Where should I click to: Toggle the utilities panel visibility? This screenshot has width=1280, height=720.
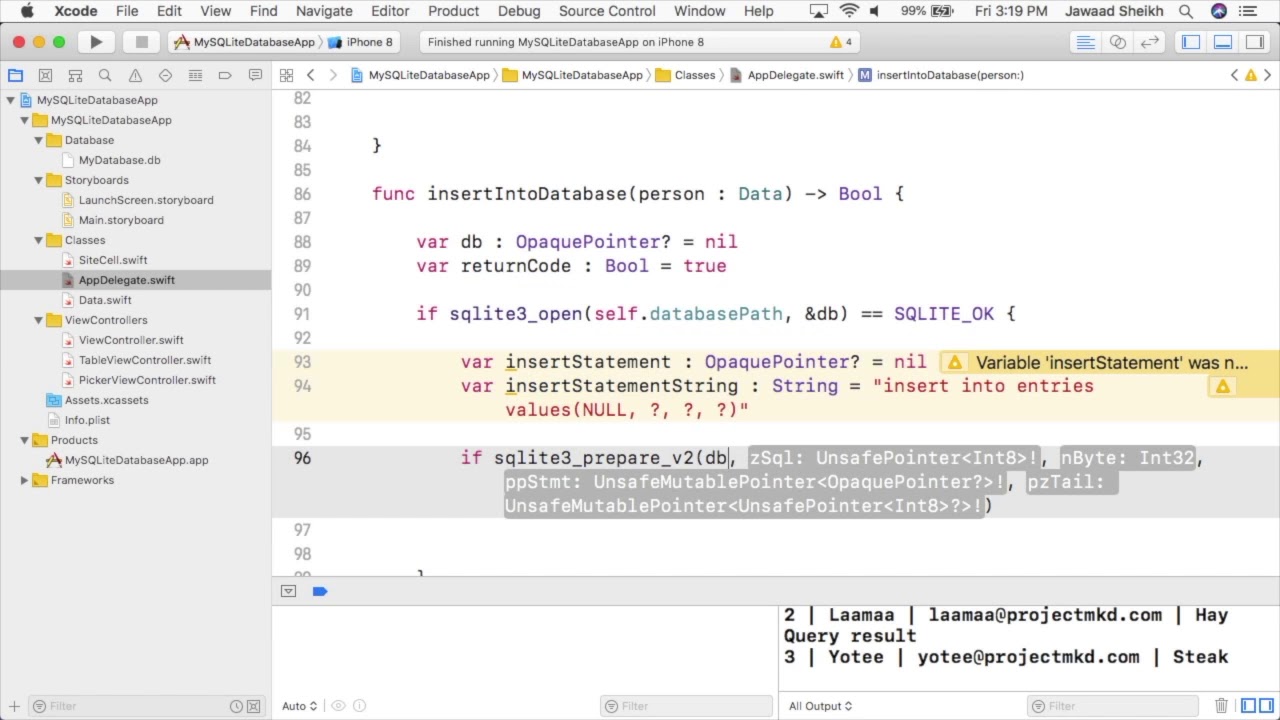pyautogui.click(x=1255, y=42)
